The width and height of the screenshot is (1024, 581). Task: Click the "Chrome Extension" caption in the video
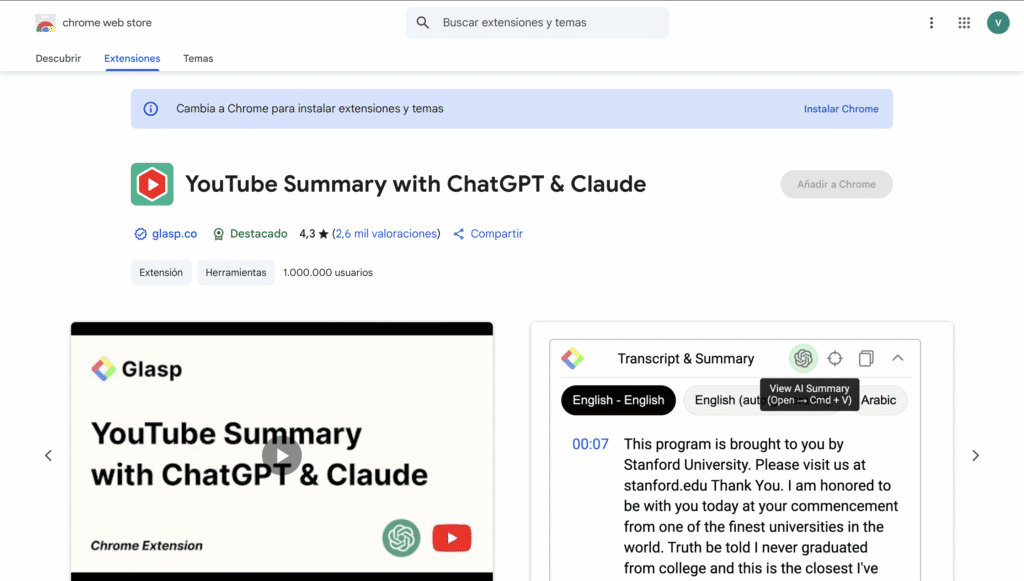[x=146, y=546]
